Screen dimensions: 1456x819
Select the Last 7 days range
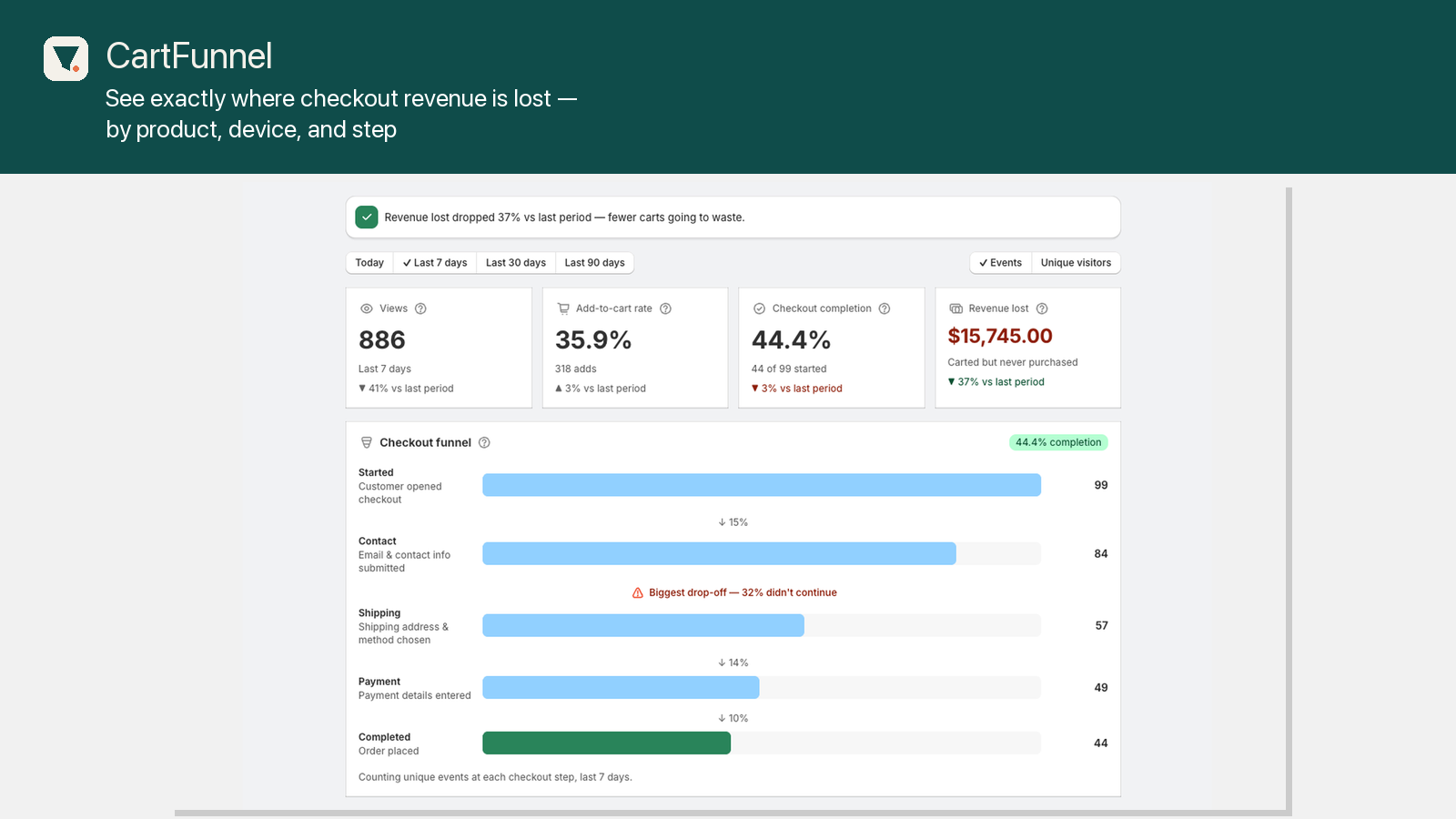point(435,263)
